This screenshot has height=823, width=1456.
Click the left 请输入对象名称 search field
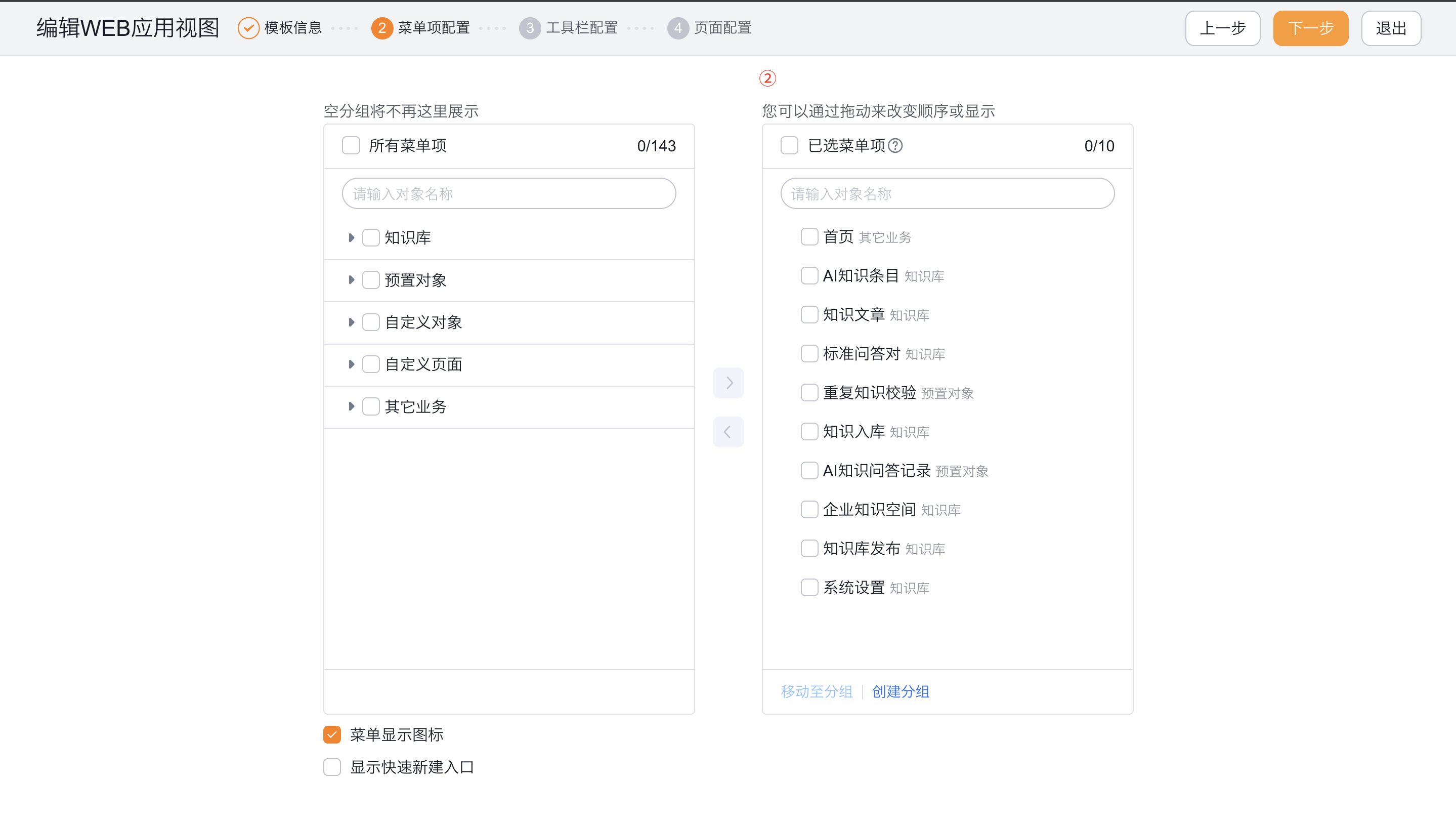tap(508, 193)
